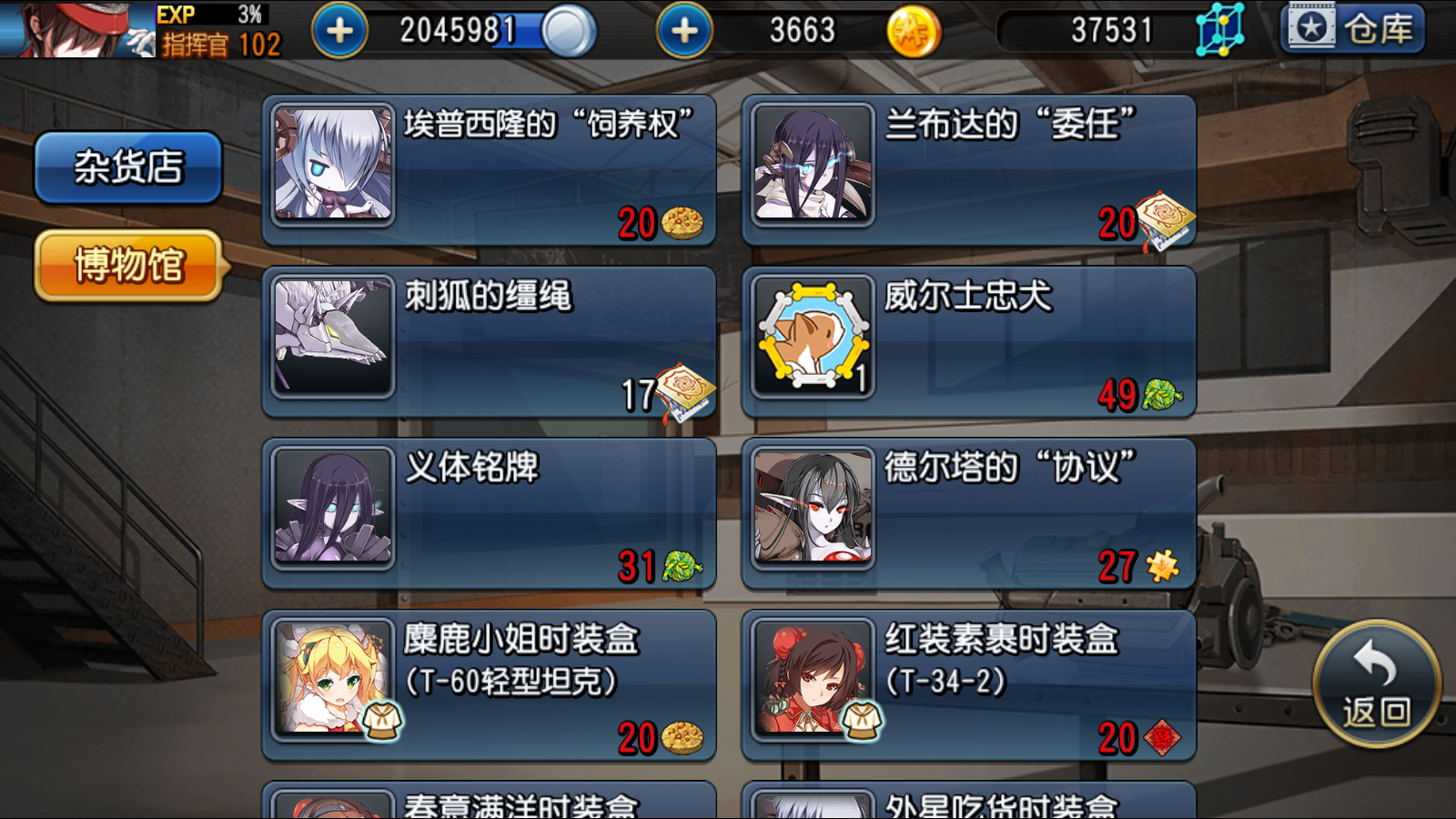The height and width of the screenshot is (819, 1456).
Task: Select the 博物馆 tab
Action: click(128, 266)
